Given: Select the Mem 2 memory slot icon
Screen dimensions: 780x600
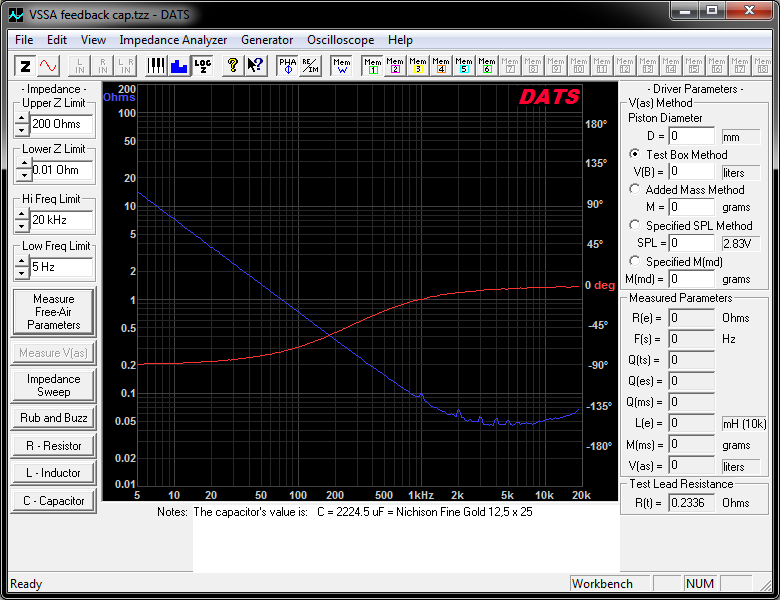Looking at the screenshot, I should point(395,65).
